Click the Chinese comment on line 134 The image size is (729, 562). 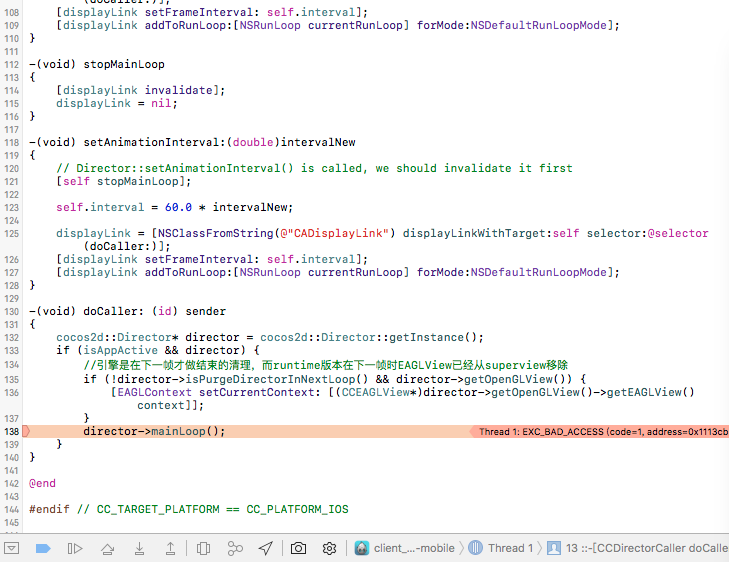coord(325,365)
